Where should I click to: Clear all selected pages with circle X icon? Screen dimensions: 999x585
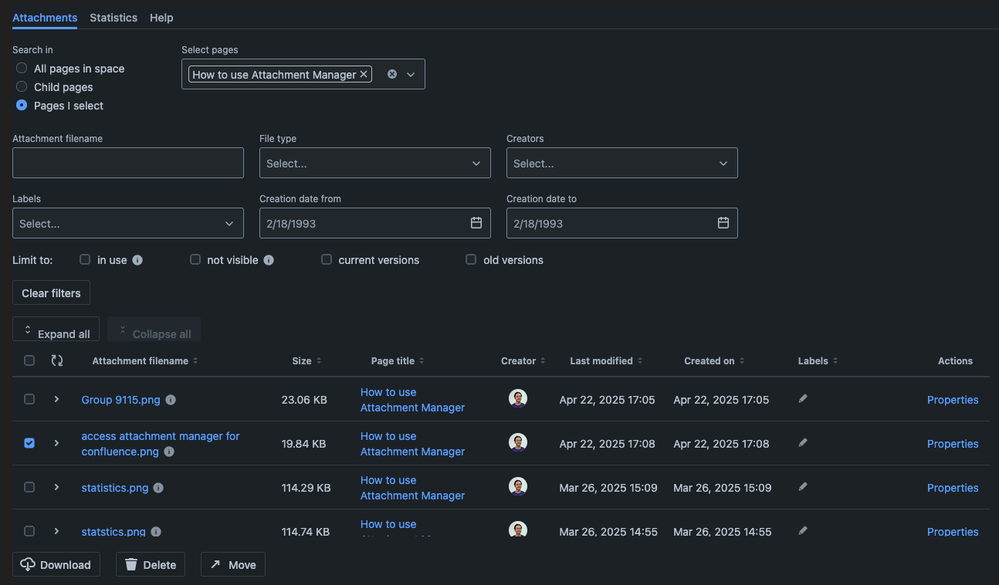pos(392,74)
